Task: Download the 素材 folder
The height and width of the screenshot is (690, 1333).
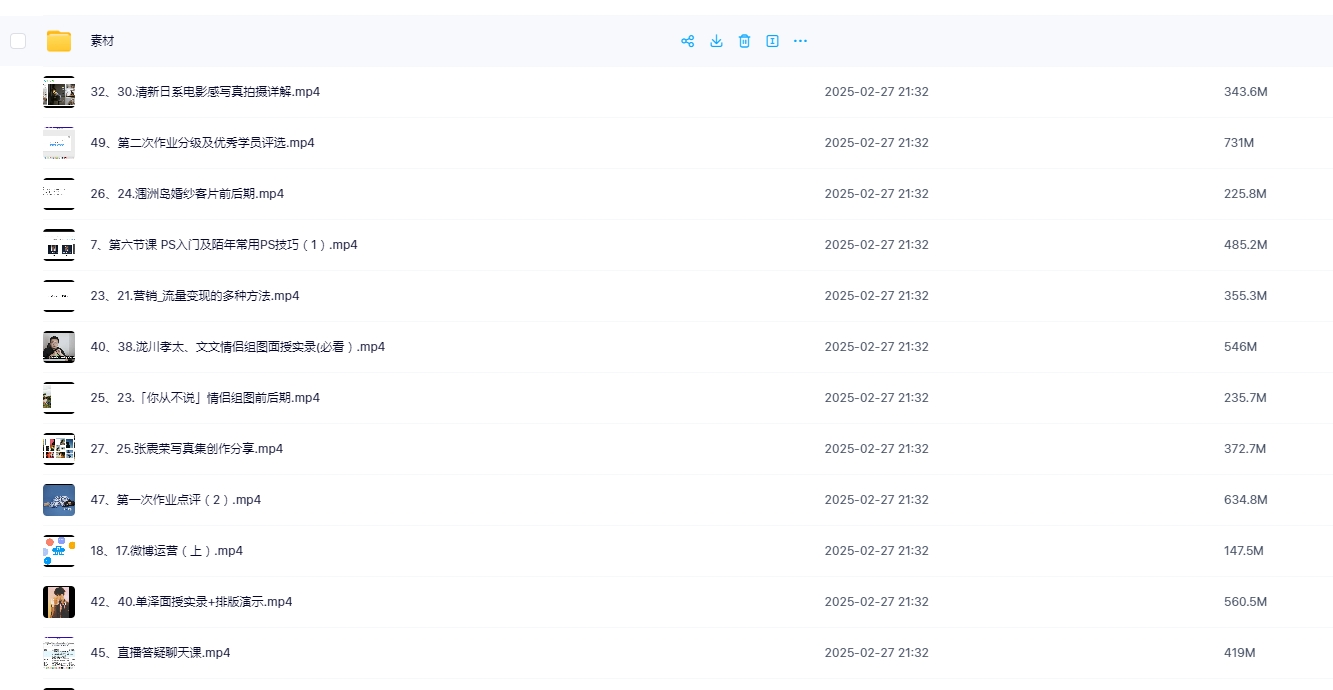Action: click(716, 41)
